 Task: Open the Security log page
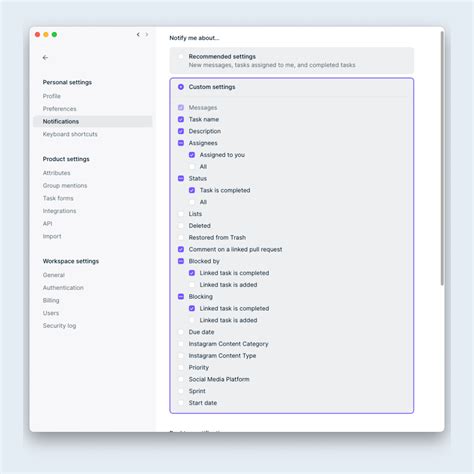coord(59,326)
